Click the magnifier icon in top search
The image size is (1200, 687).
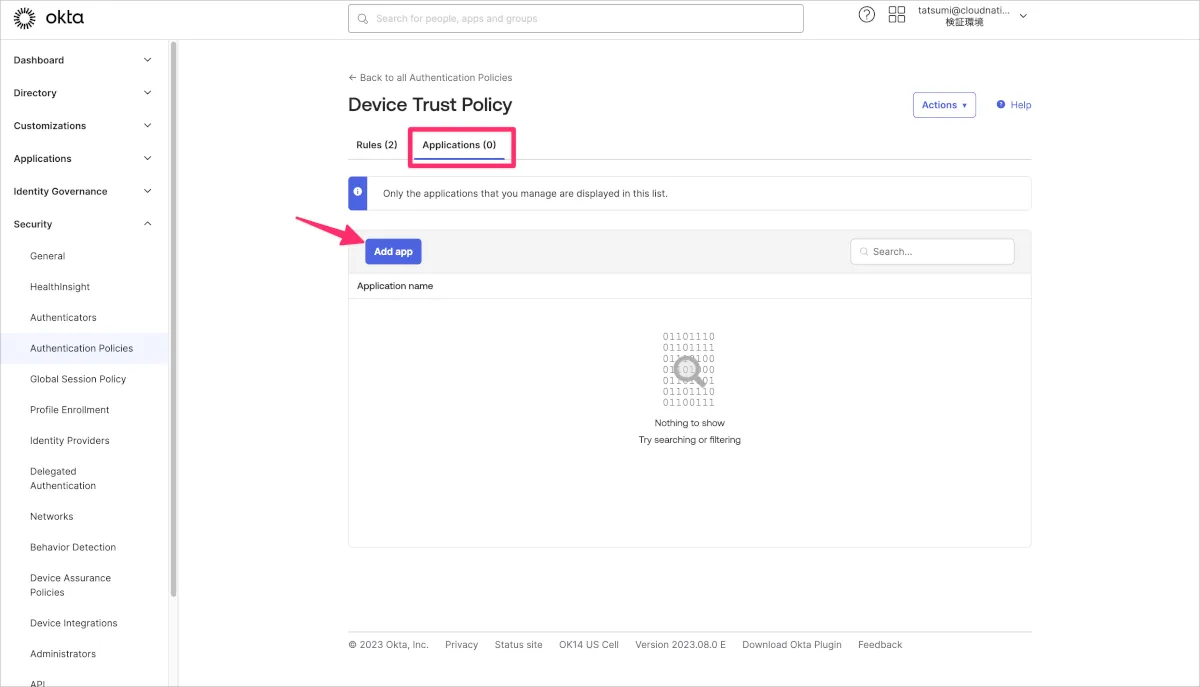pos(363,18)
